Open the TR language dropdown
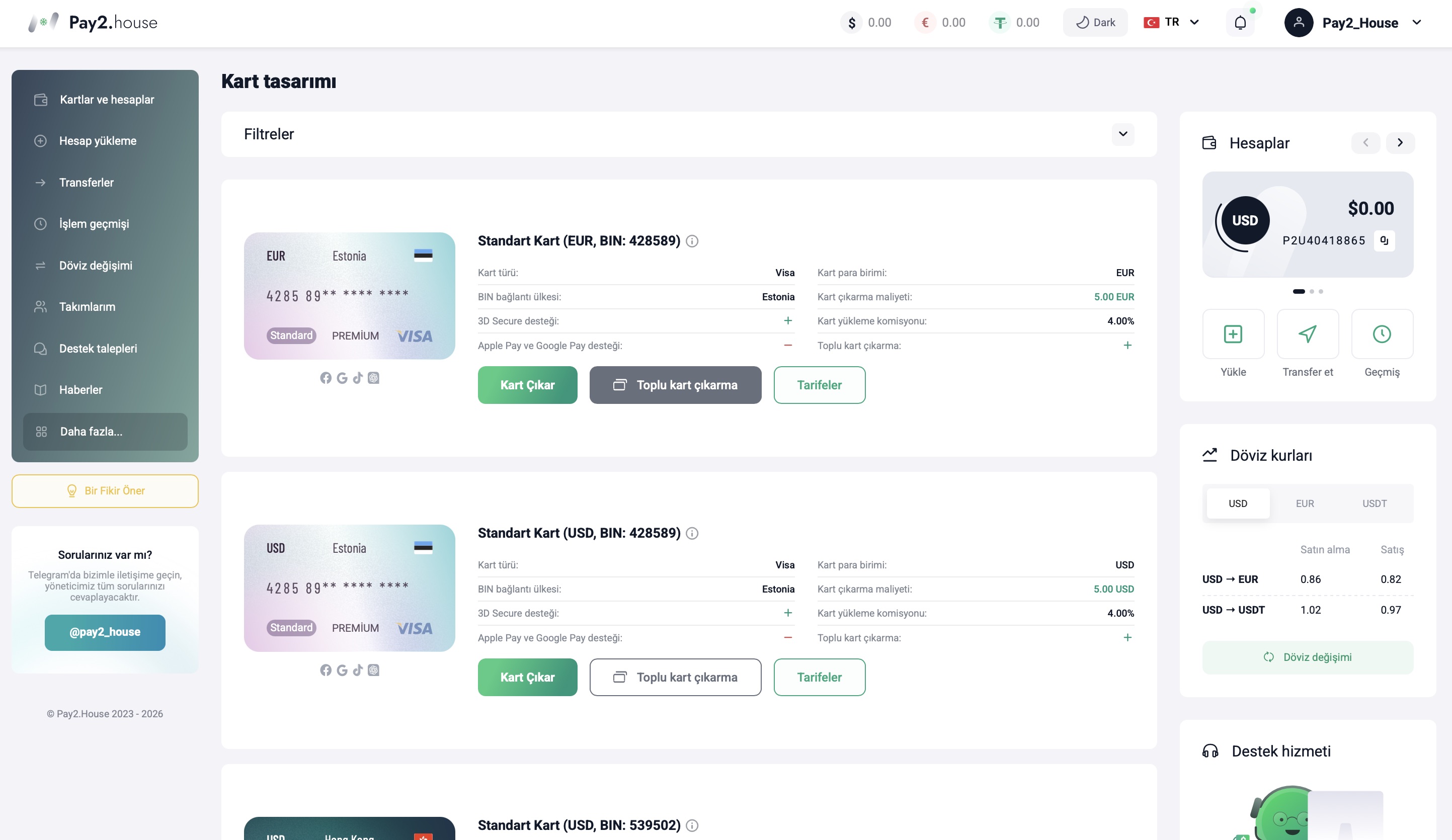Image resolution: width=1452 pixels, height=840 pixels. click(x=1171, y=23)
